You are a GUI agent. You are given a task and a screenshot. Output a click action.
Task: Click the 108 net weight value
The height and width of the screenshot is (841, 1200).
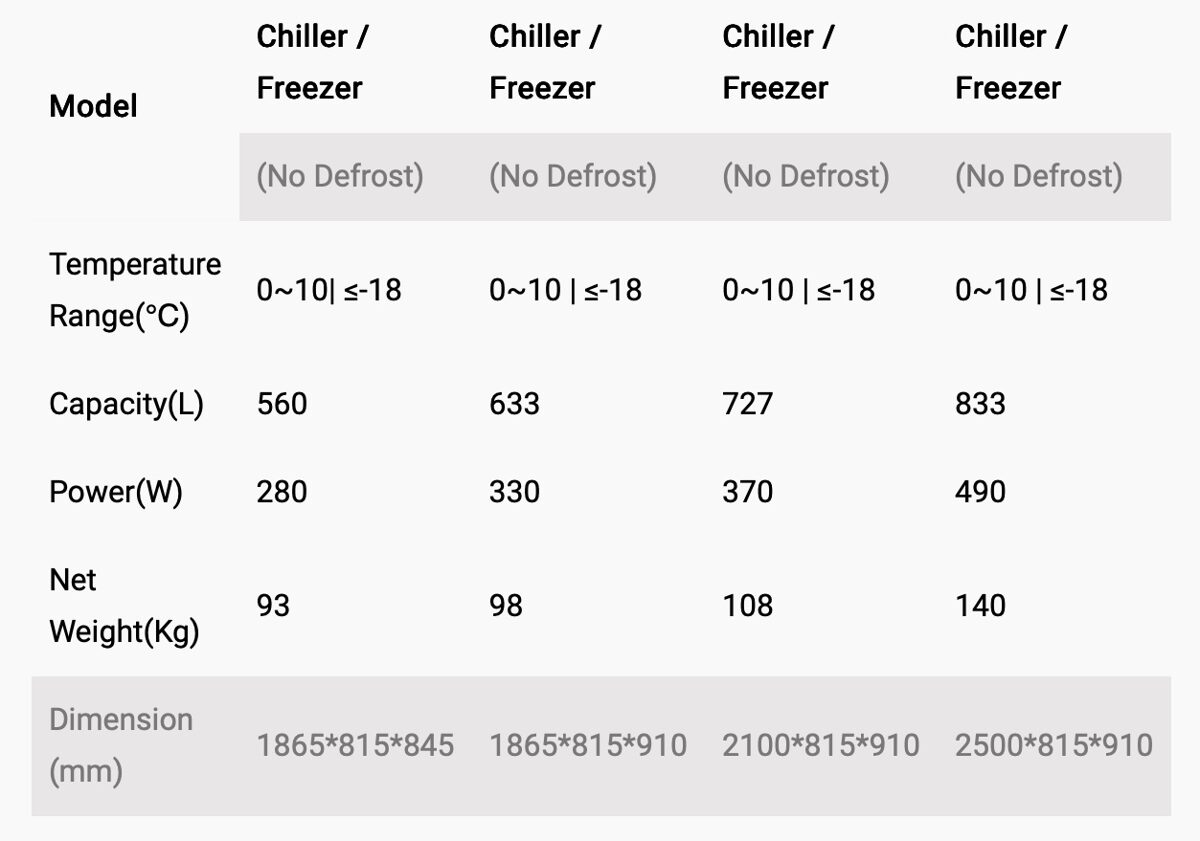point(748,606)
